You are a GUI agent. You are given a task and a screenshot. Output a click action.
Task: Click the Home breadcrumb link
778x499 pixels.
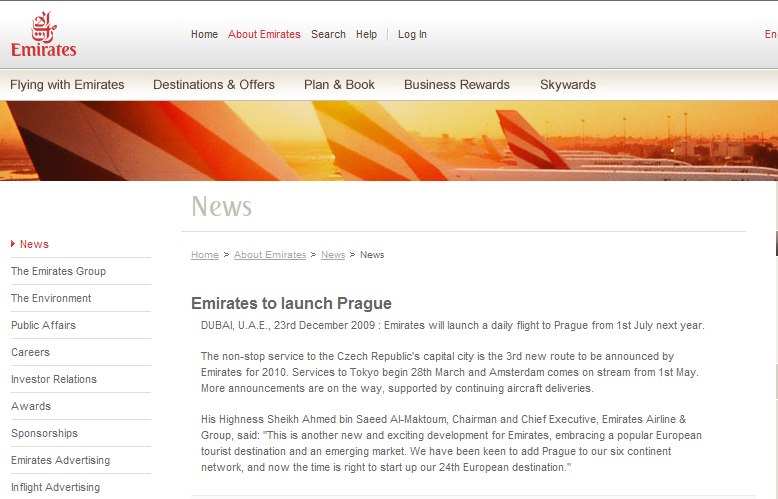coord(205,254)
